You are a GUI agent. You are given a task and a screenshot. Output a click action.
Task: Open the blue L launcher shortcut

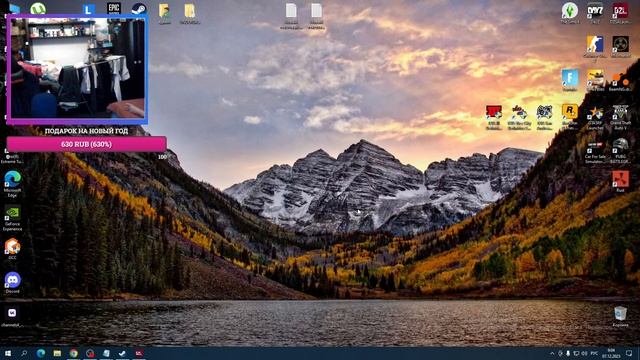pyautogui.click(x=89, y=9)
